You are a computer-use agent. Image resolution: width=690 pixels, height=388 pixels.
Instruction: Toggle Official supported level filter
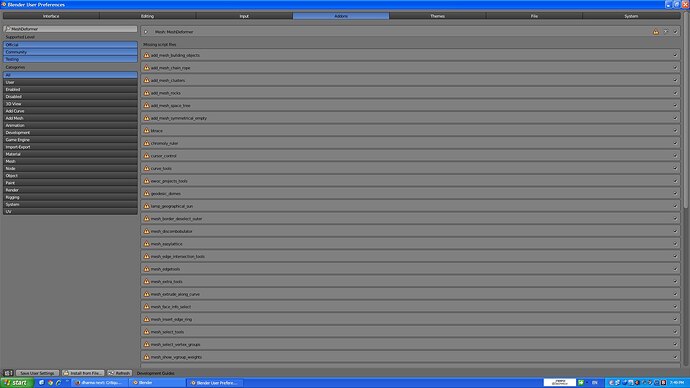(70, 45)
